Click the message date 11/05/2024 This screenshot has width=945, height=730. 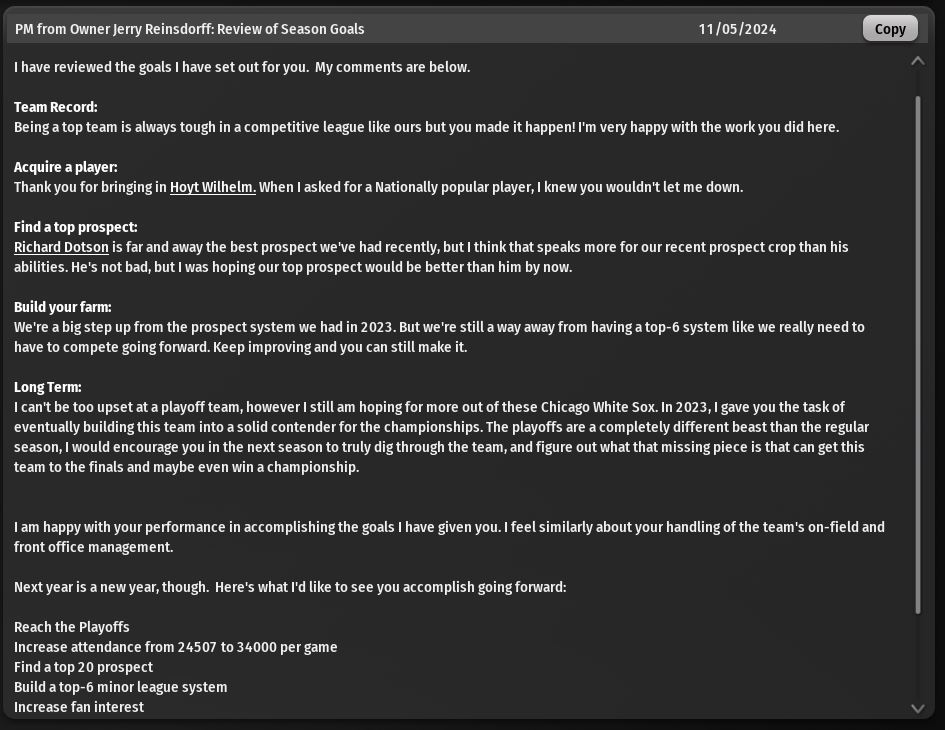tap(737, 29)
